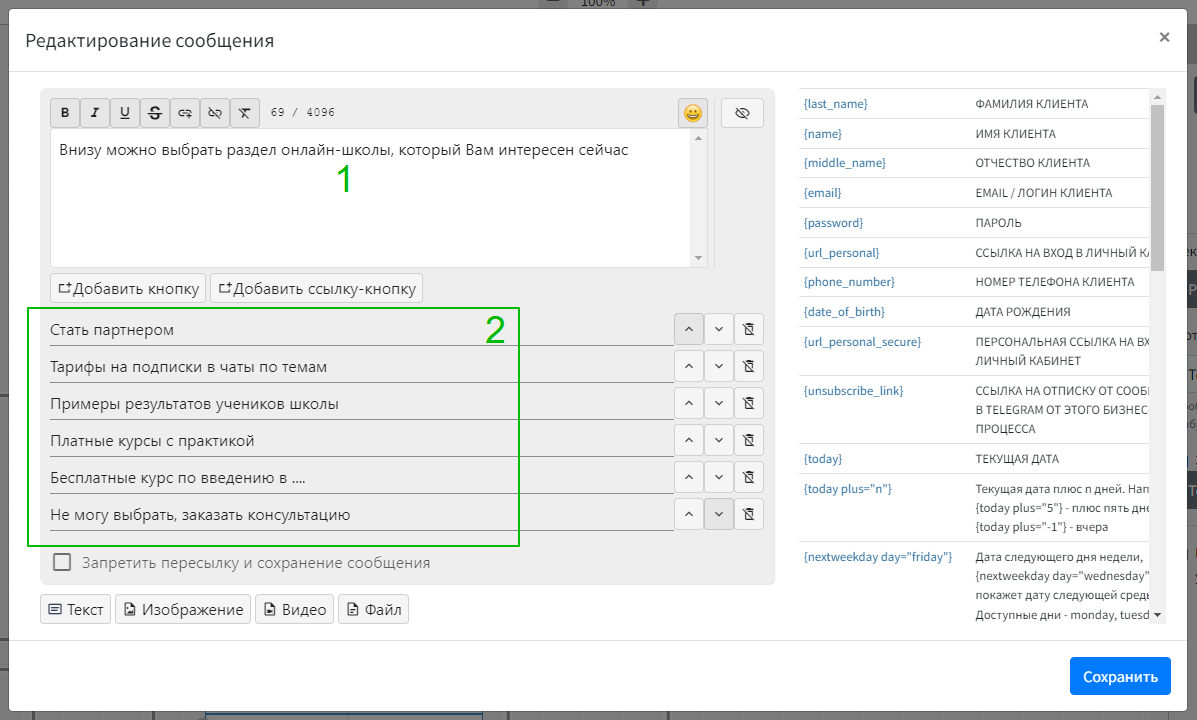Enable 'Запретить пересылку и сохранение сообщения' checkbox
1197x720 pixels.
tap(62, 562)
